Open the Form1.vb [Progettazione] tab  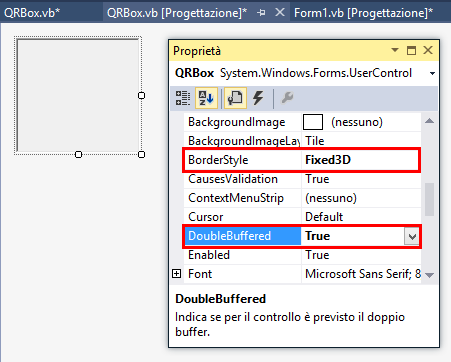[x=363, y=13]
